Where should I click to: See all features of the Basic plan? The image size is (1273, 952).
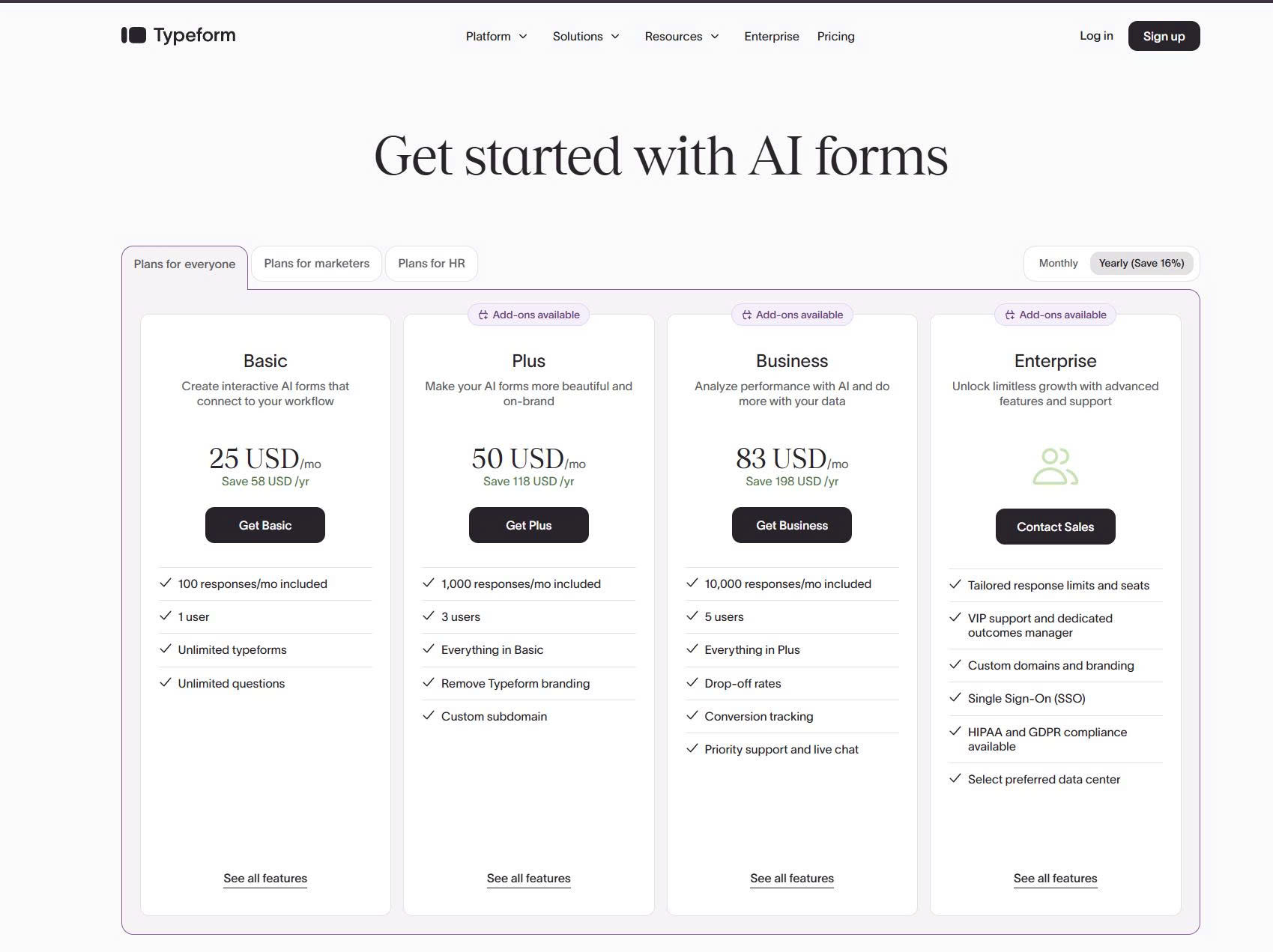pos(264,878)
